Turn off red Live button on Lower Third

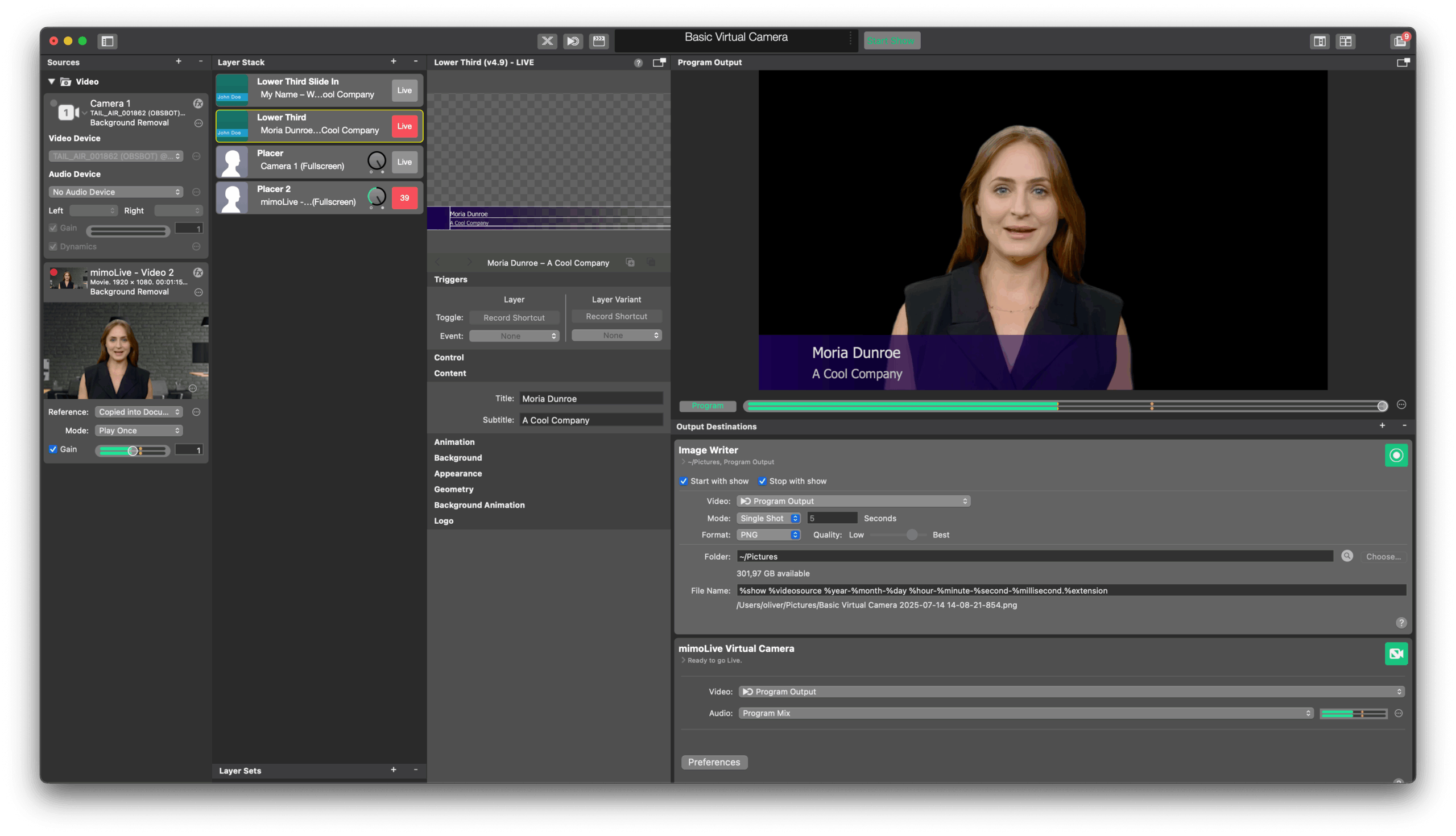point(404,126)
